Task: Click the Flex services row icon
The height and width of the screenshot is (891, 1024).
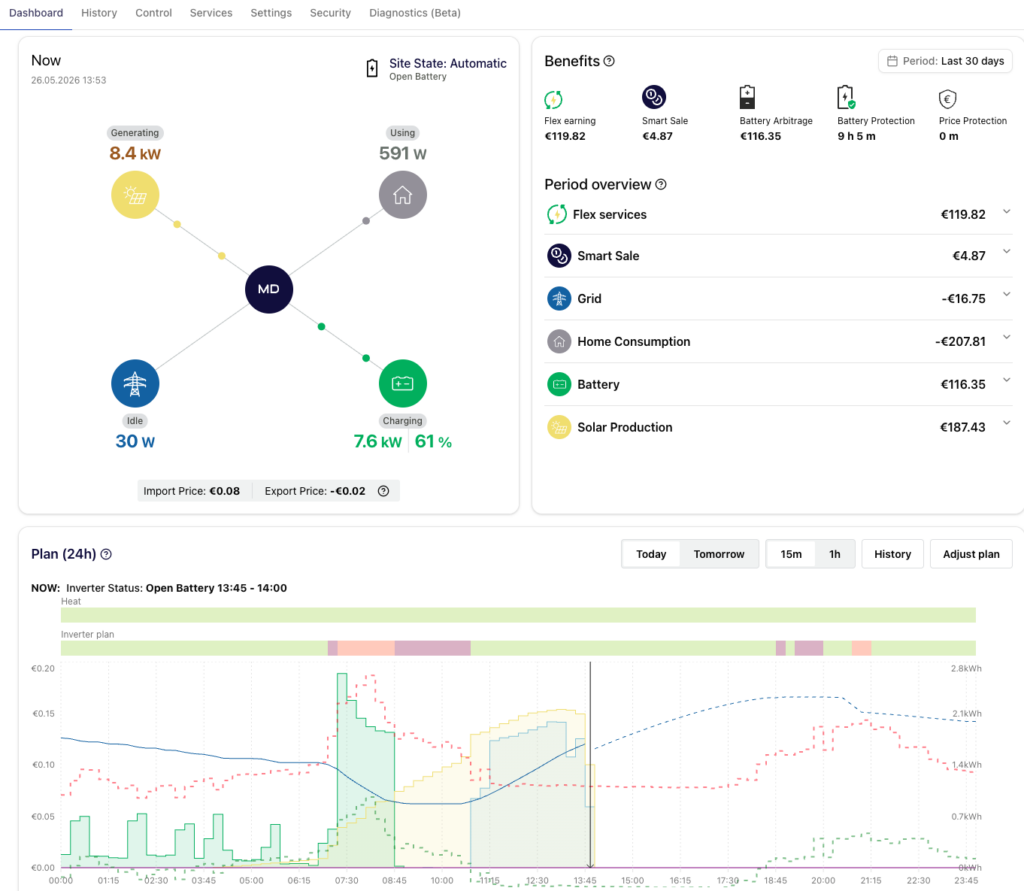Action: point(556,214)
